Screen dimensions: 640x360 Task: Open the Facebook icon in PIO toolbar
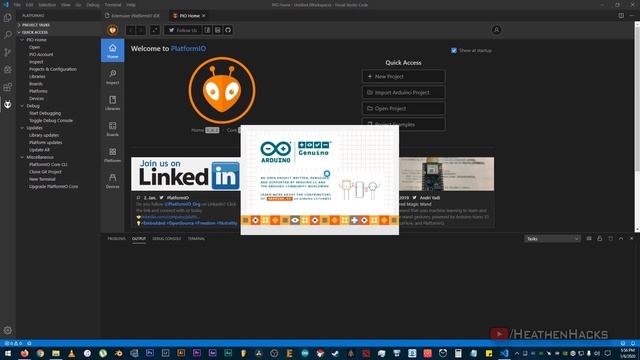click(x=207, y=30)
